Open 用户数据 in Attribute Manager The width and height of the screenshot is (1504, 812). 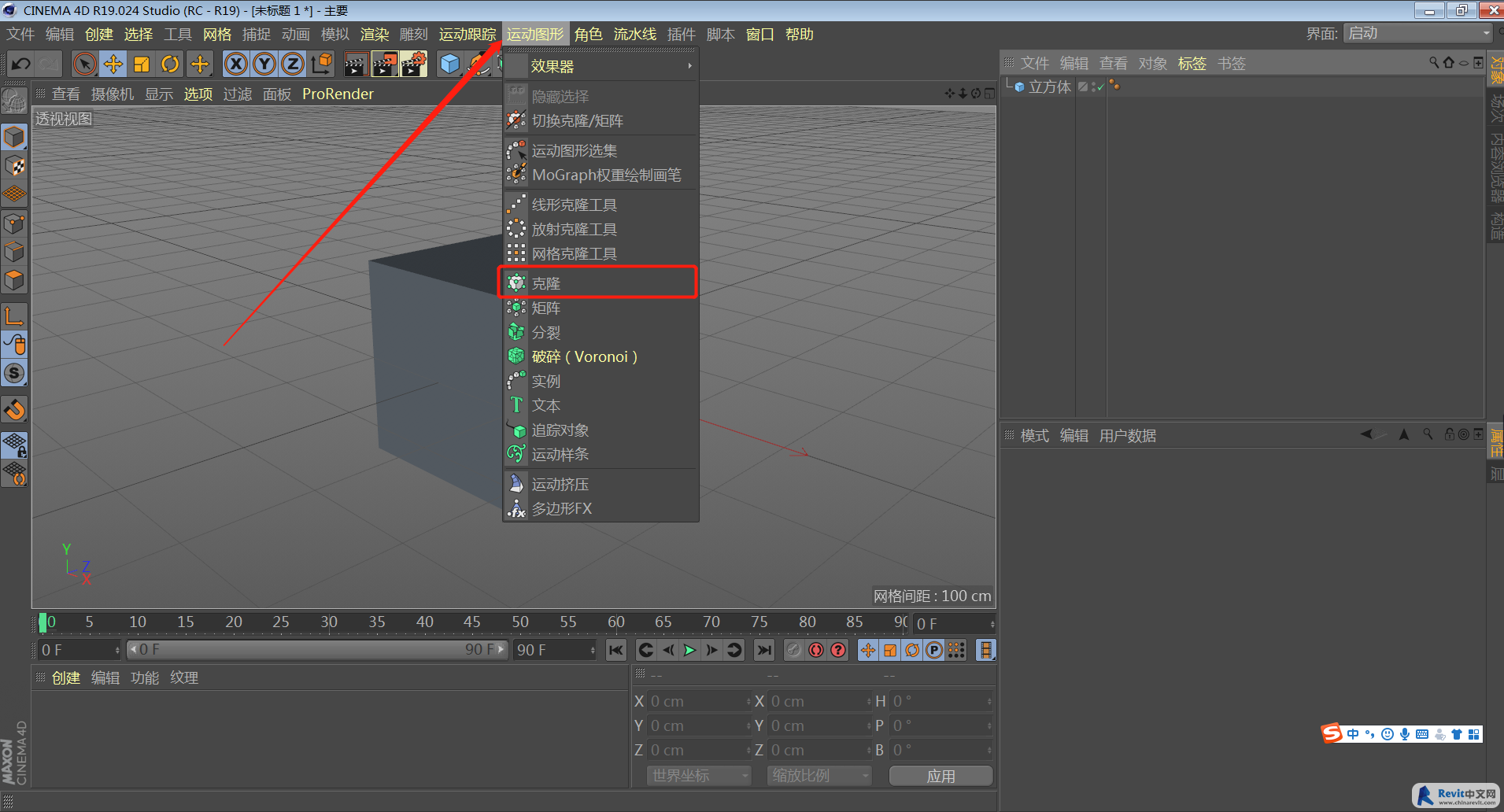click(1127, 435)
